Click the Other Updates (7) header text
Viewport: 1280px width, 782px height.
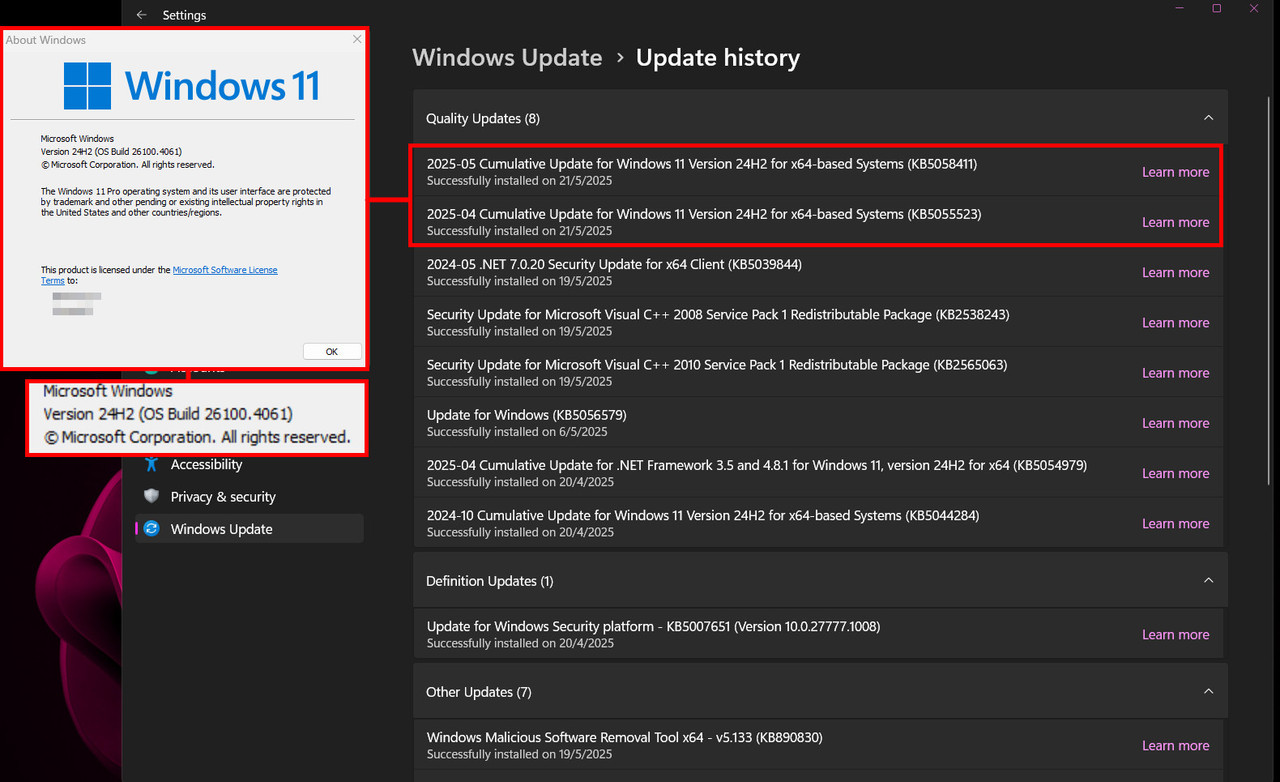pyautogui.click(x=479, y=692)
